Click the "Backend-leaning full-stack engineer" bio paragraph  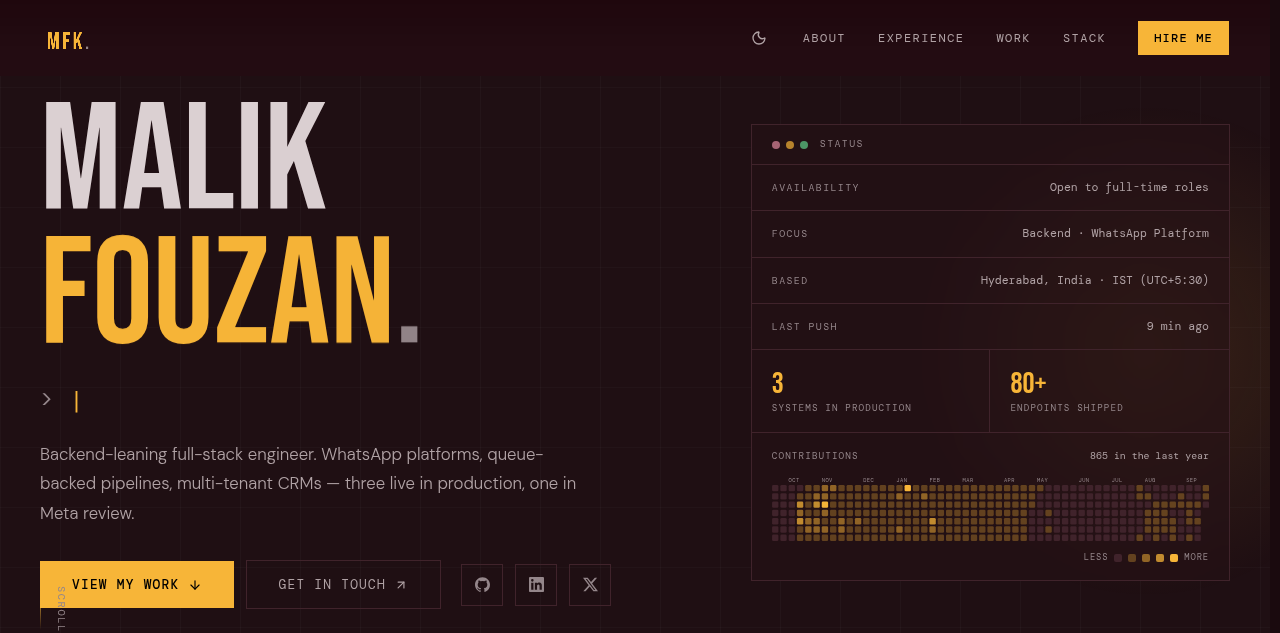coord(308,484)
